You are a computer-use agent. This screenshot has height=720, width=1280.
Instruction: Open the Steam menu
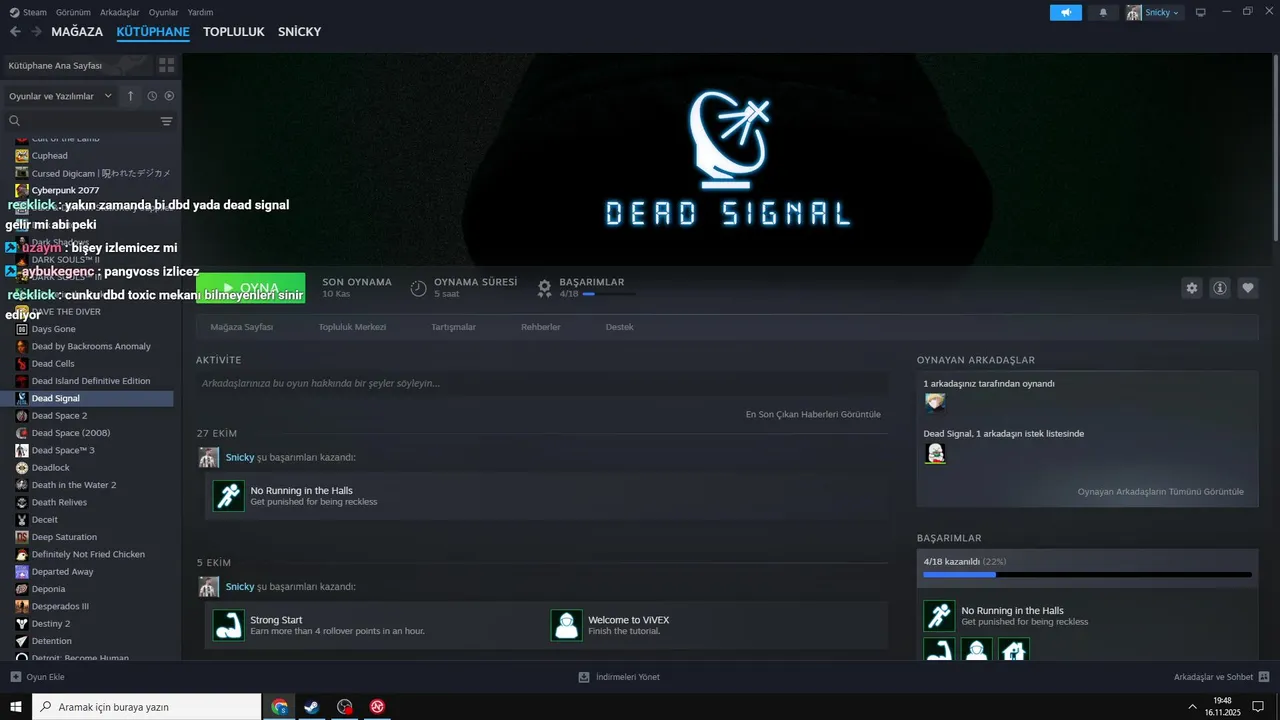tap(28, 12)
